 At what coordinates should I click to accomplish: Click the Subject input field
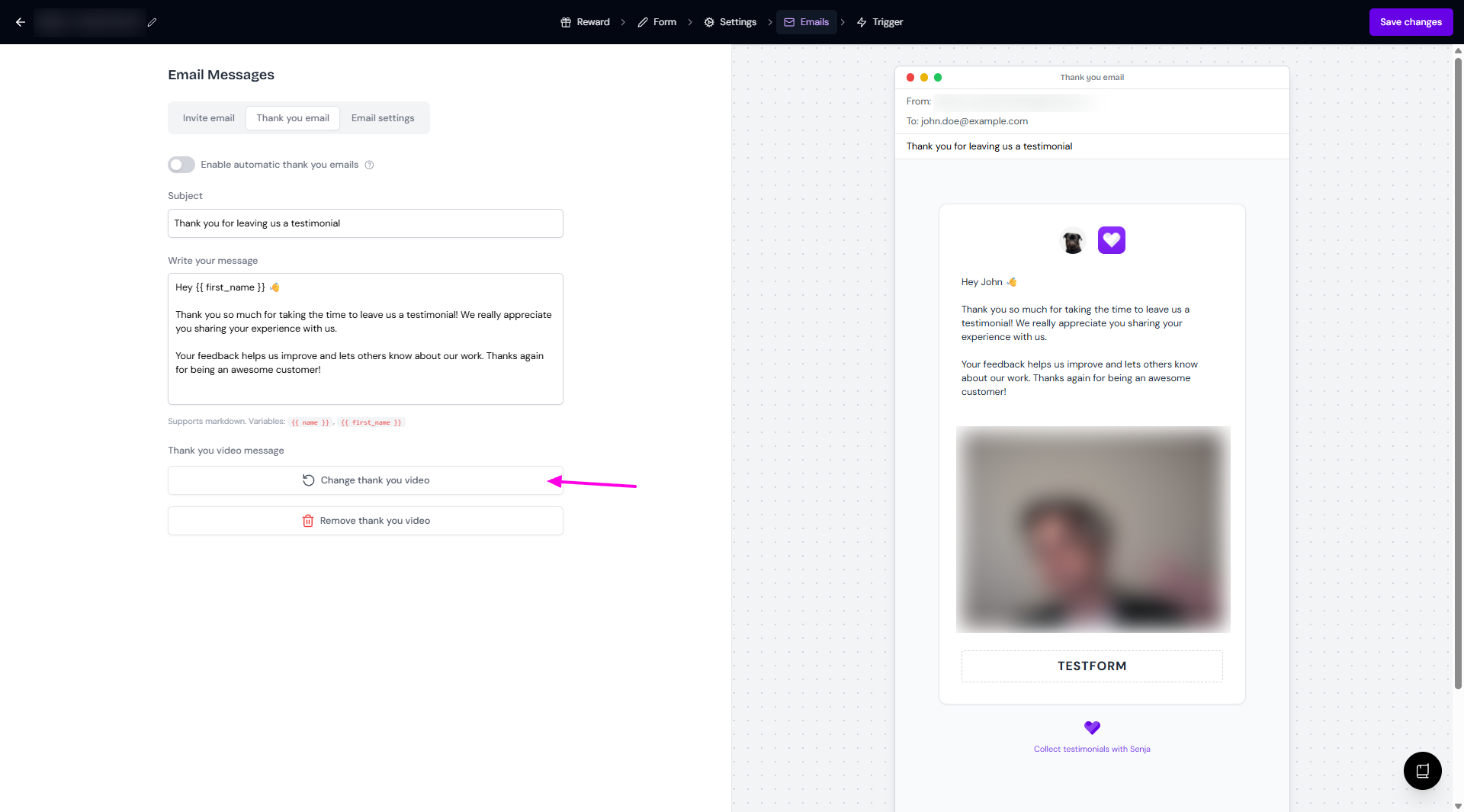click(x=365, y=223)
